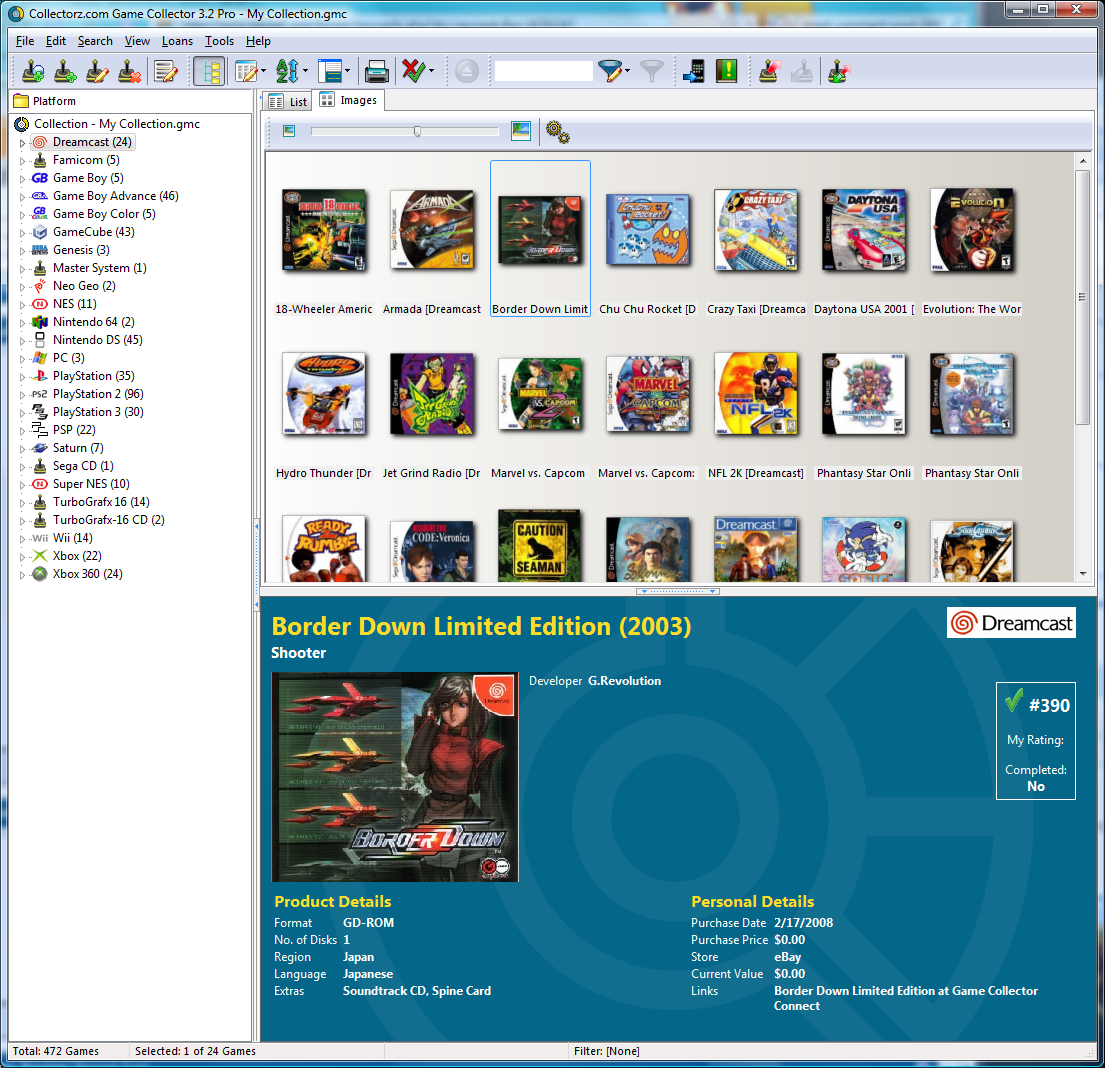
Task: Select the Seaman caution cover thumbnail
Action: click(x=540, y=546)
